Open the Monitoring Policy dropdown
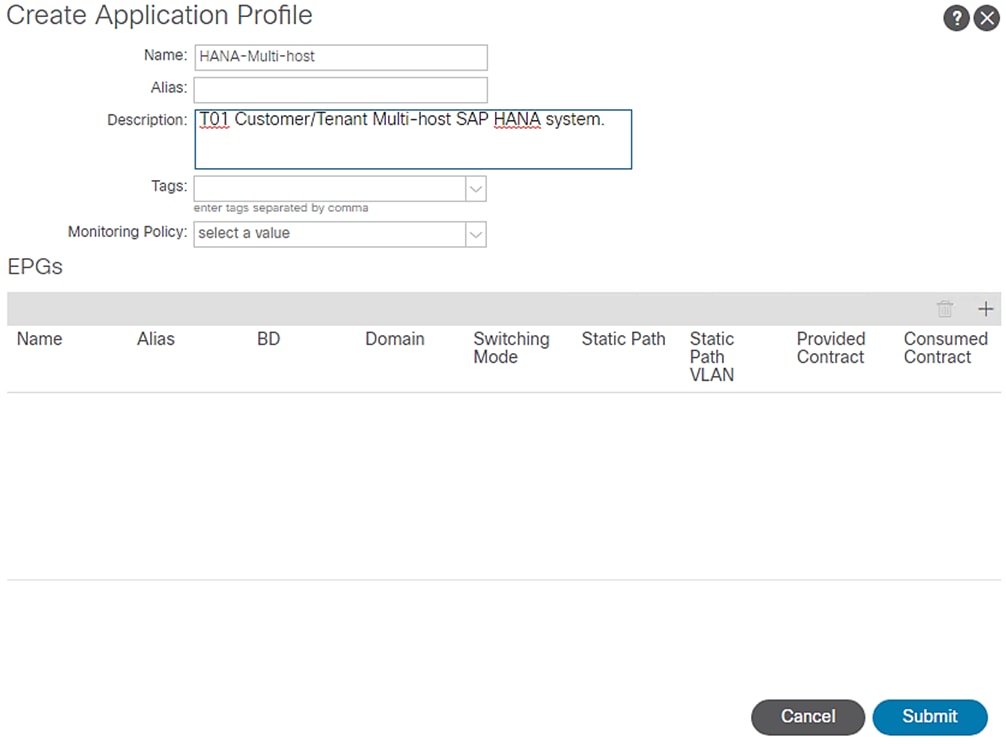The height and width of the screenshot is (744, 1006). (476, 234)
